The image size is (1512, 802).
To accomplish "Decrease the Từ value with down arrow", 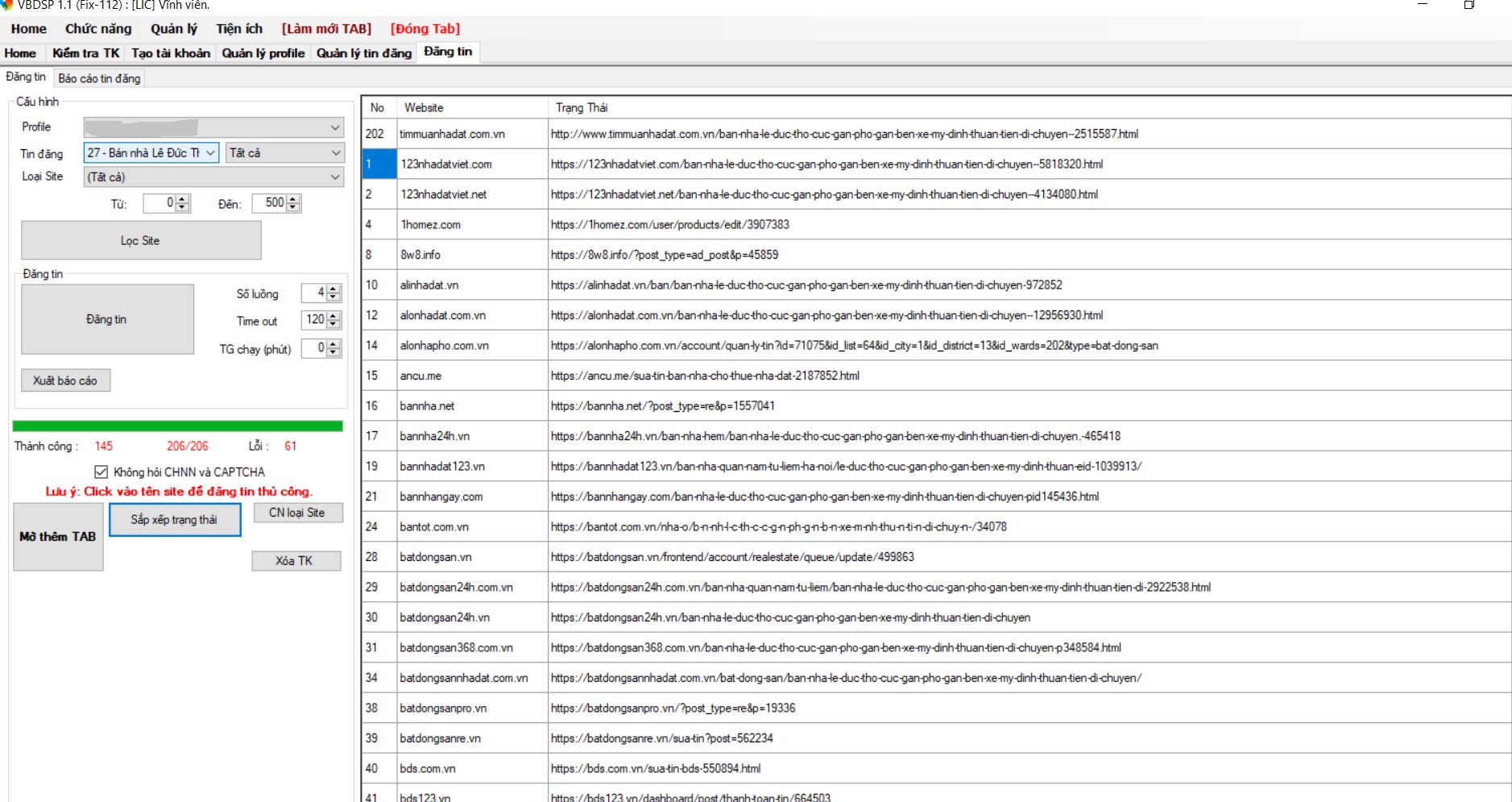I will (x=183, y=208).
